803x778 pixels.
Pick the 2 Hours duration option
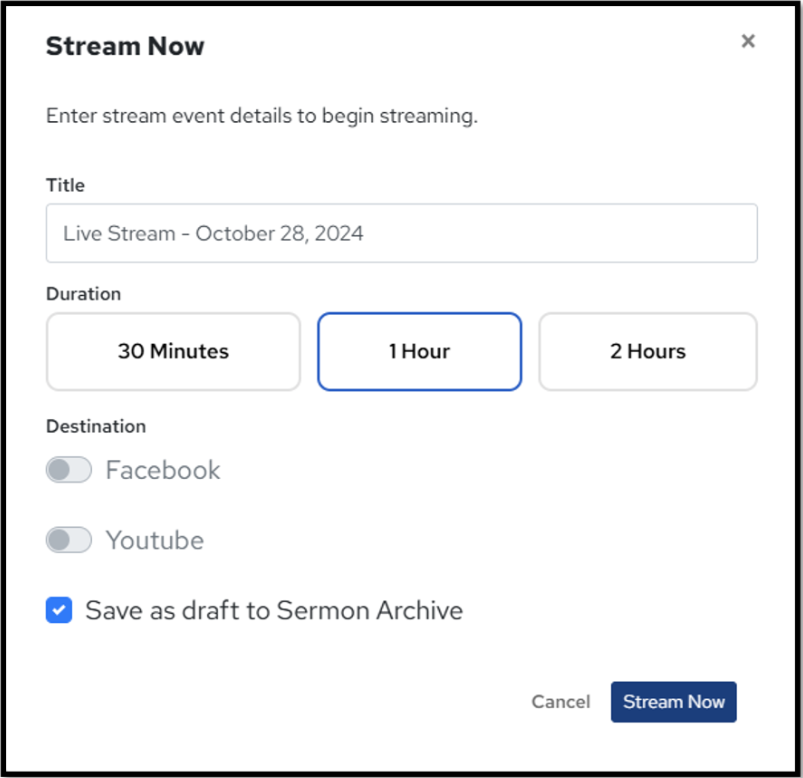point(647,351)
